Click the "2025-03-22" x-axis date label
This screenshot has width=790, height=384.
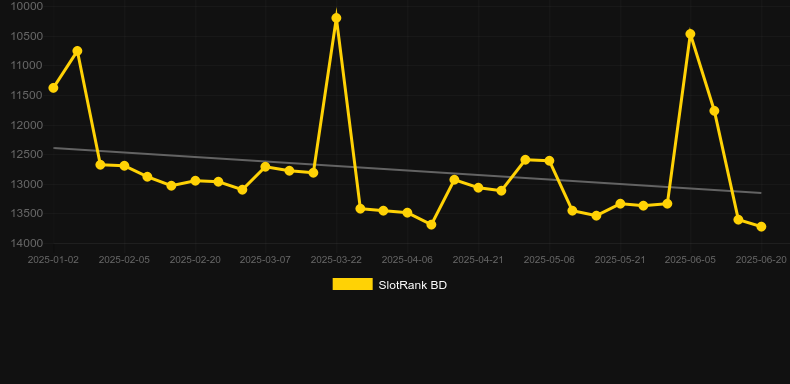[336, 260]
